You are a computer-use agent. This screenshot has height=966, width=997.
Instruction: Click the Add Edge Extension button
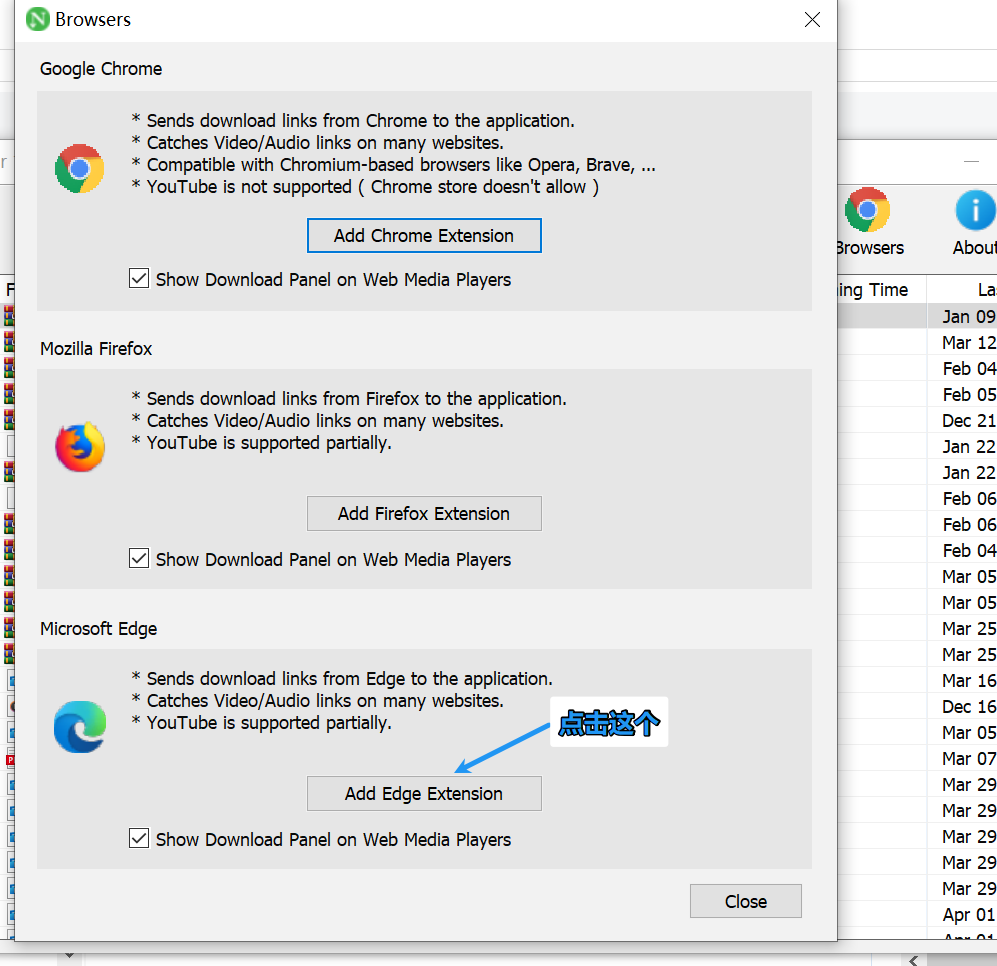tap(424, 793)
